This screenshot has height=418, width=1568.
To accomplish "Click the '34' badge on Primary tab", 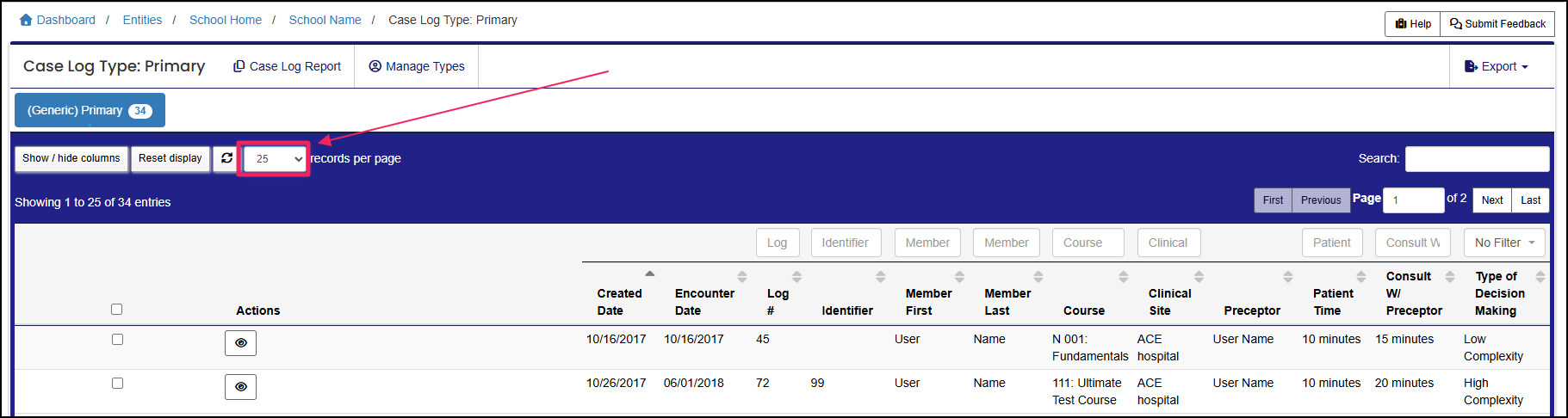I will 140,111.
